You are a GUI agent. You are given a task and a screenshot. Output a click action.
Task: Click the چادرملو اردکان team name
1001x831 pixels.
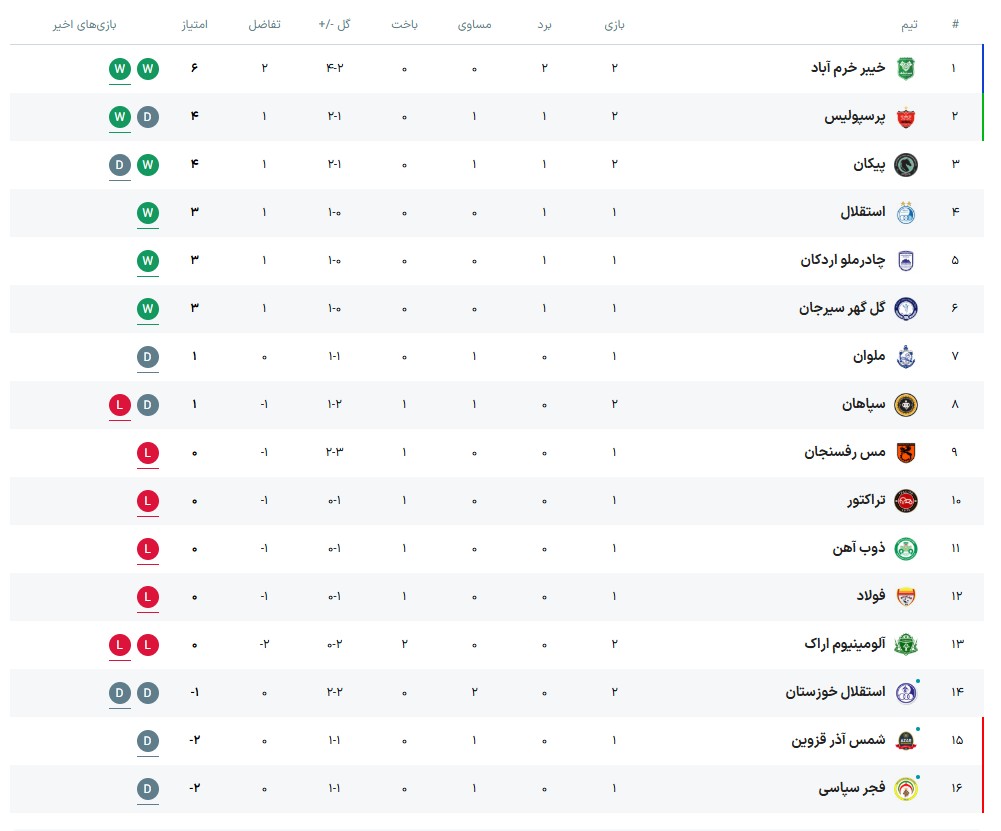(x=843, y=260)
